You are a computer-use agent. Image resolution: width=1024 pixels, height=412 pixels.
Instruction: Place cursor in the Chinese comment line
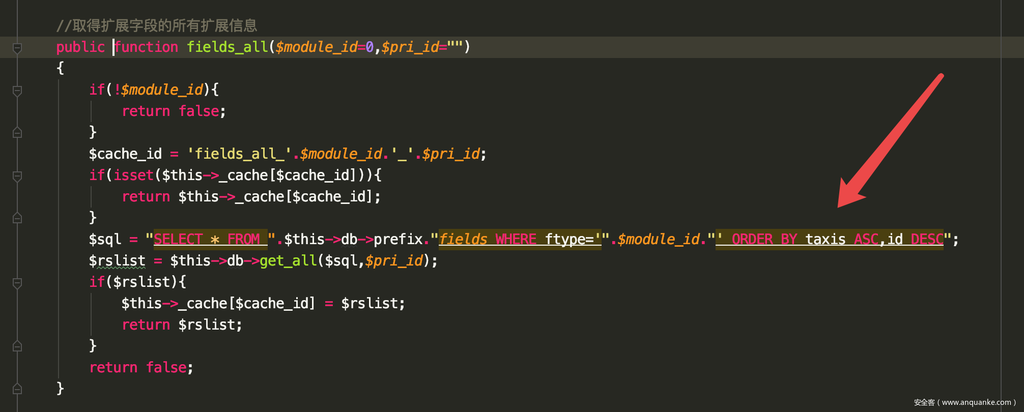click(x=156, y=25)
